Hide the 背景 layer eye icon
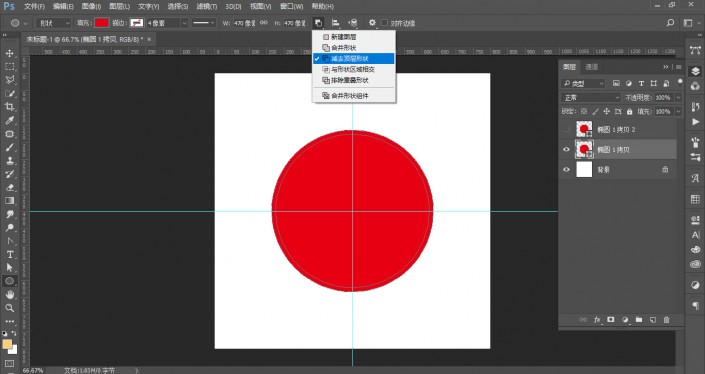The width and height of the screenshot is (705, 374). point(566,169)
